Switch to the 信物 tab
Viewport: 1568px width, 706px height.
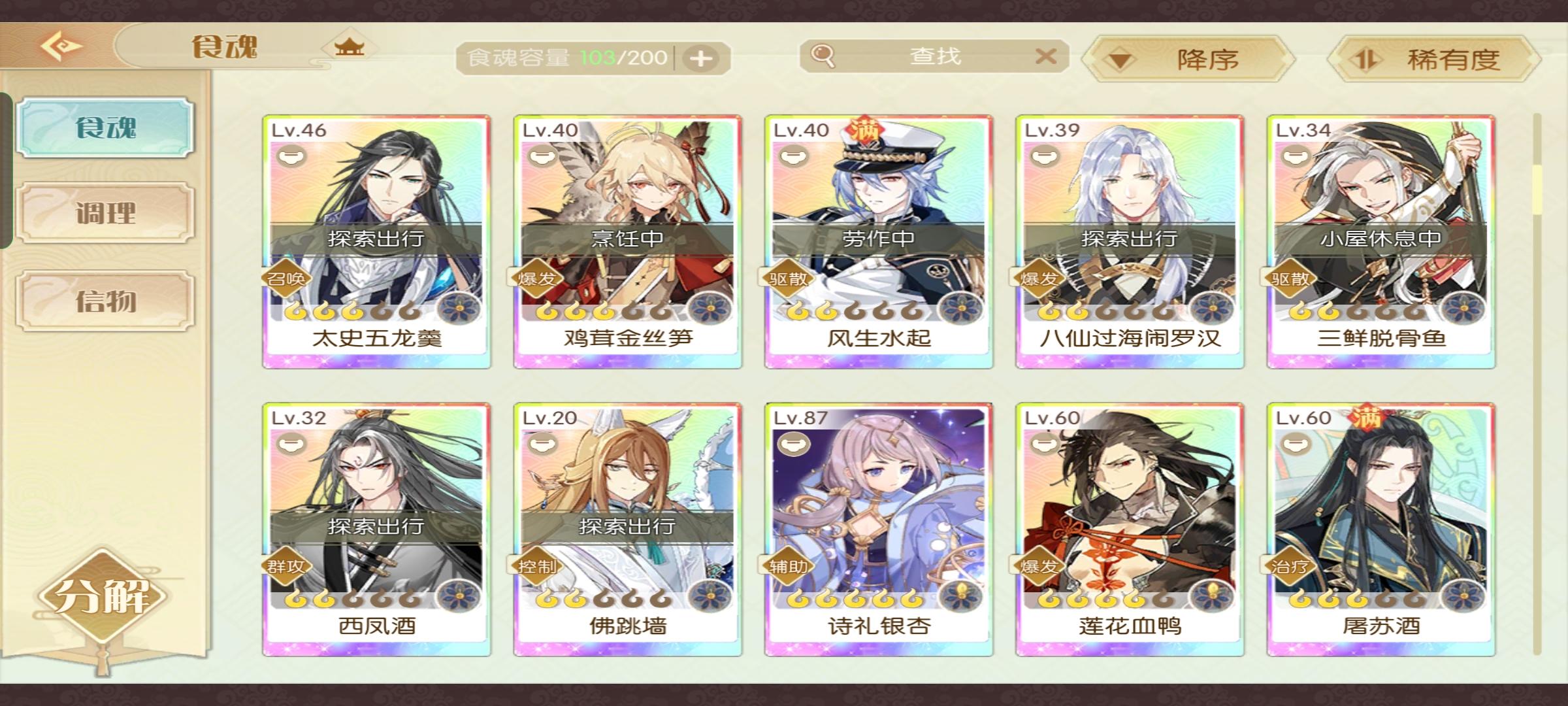coord(105,301)
